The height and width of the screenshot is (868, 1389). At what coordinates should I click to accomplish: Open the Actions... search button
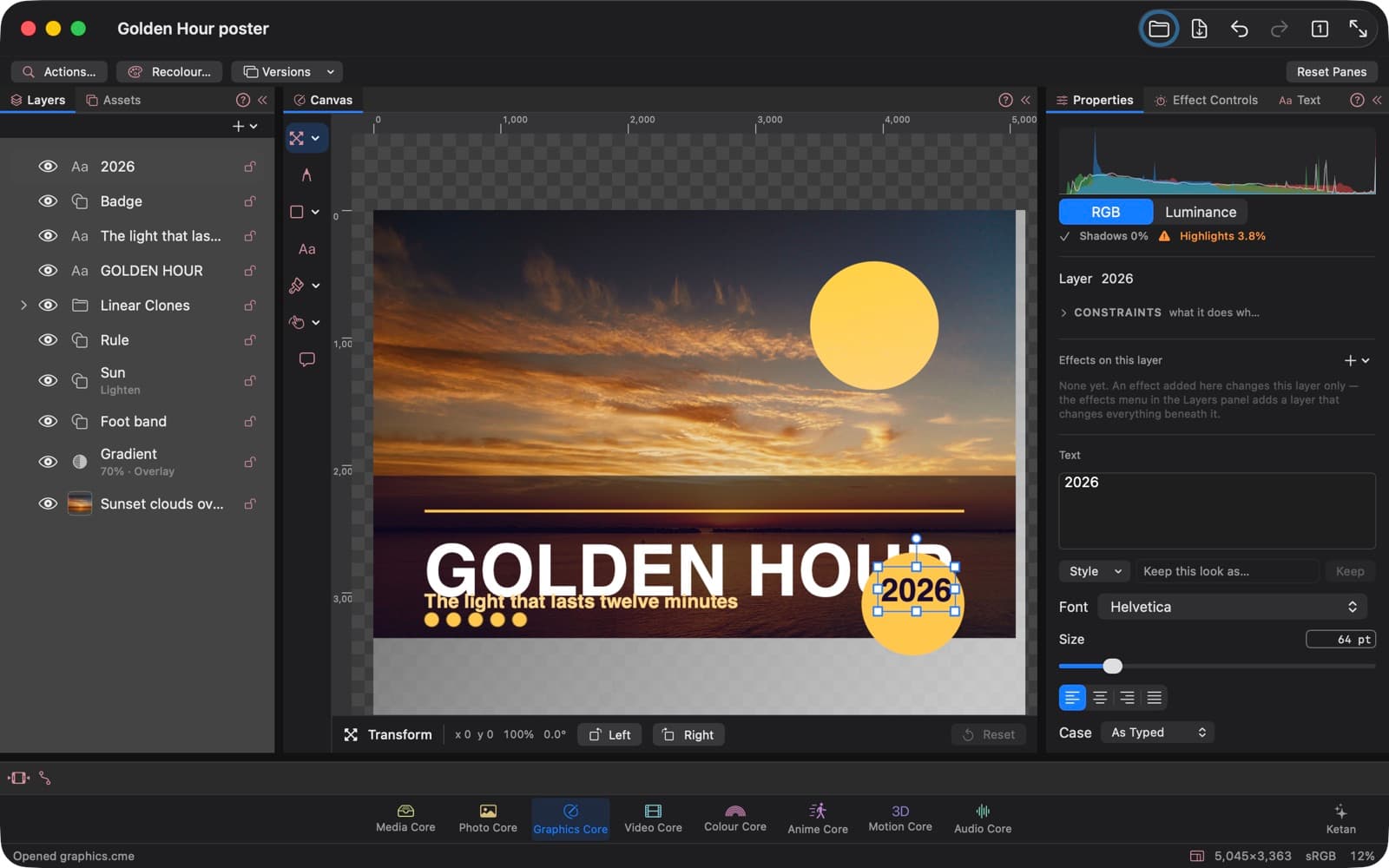[59, 72]
